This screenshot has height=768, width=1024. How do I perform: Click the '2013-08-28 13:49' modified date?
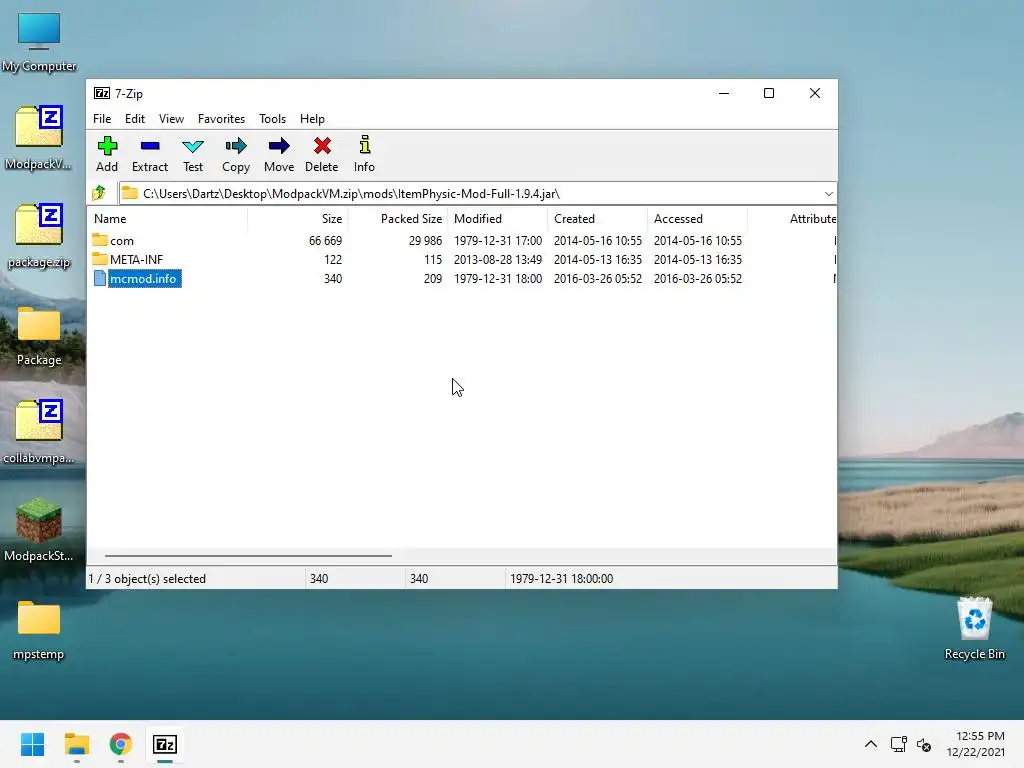pyautogui.click(x=498, y=259)
